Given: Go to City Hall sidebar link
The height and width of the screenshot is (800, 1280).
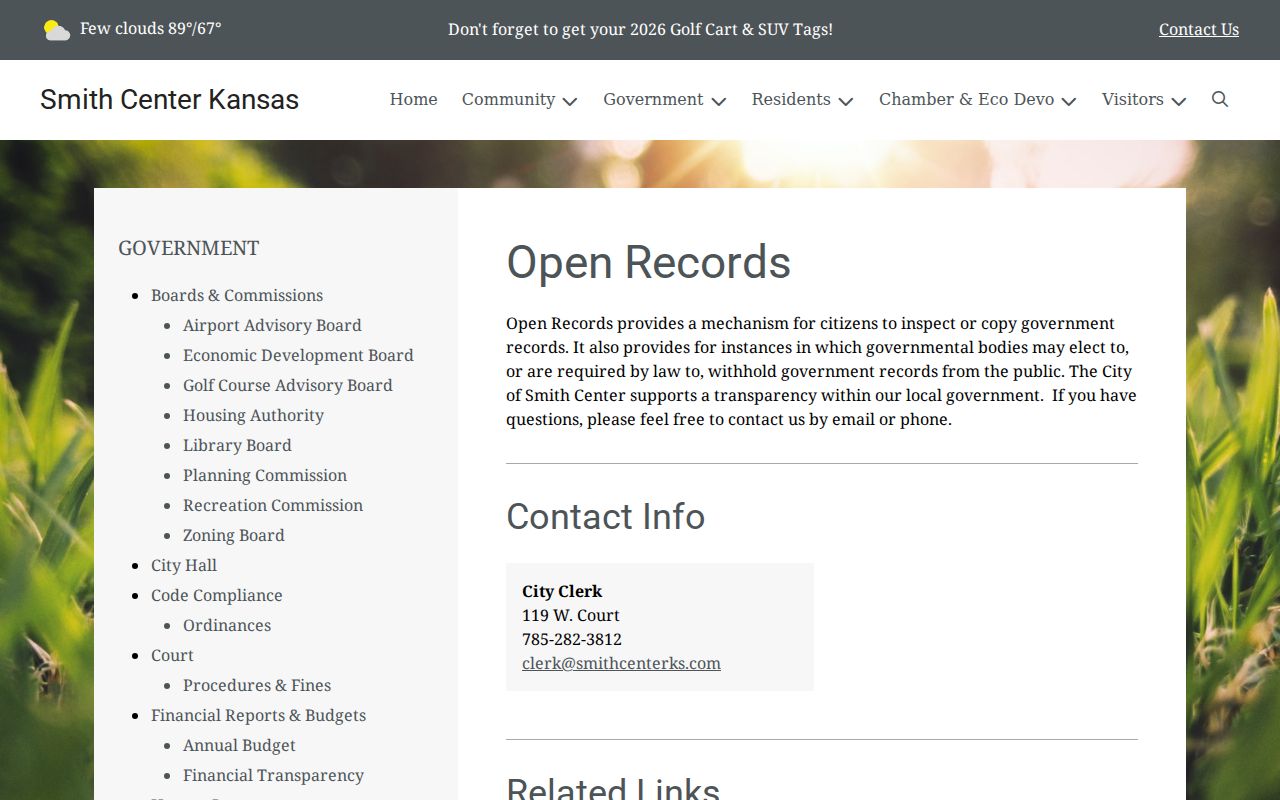Looking at the screenshot, I should point(184,565).
